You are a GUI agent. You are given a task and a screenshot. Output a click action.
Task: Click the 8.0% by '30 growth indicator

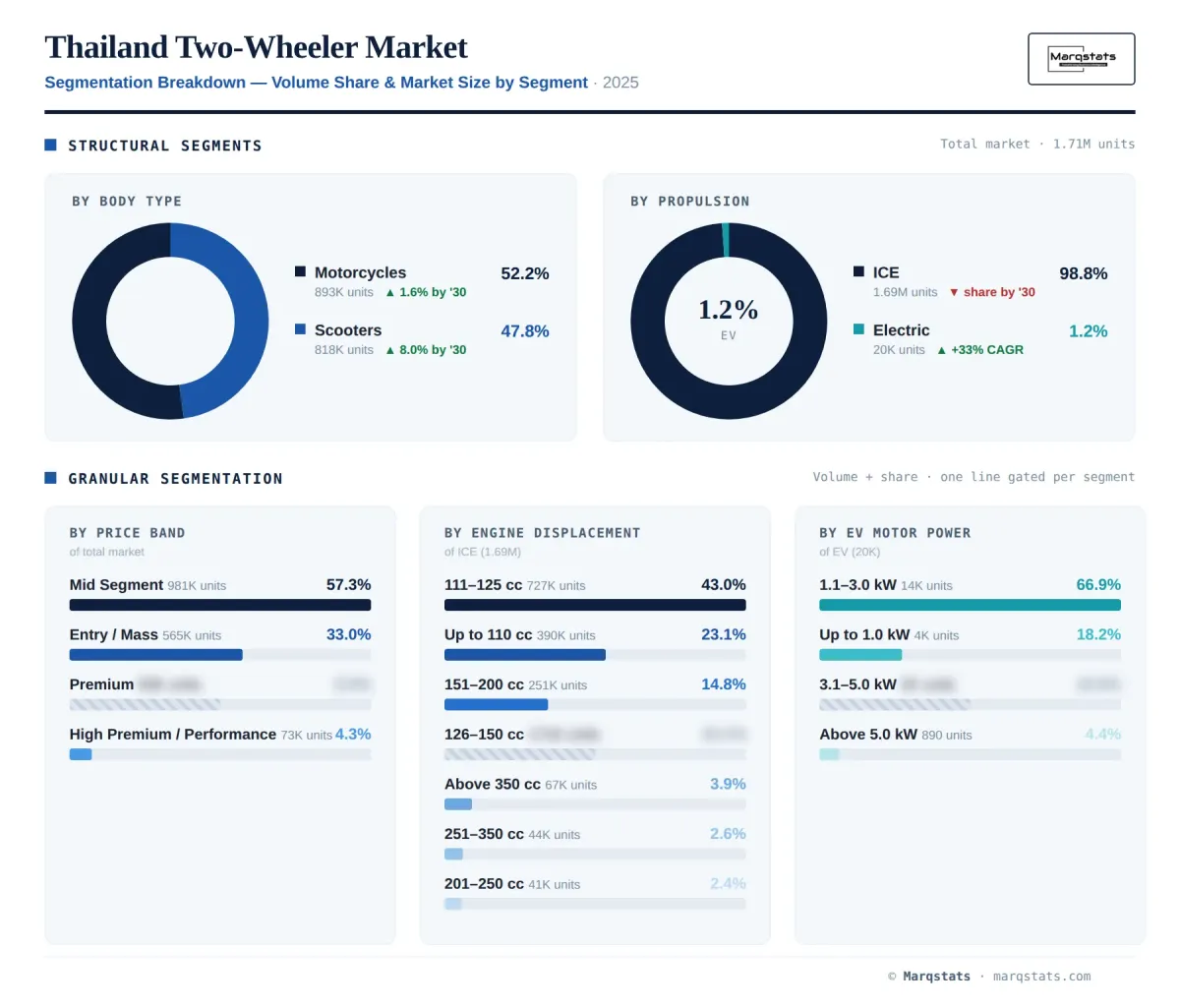(426, 350)
